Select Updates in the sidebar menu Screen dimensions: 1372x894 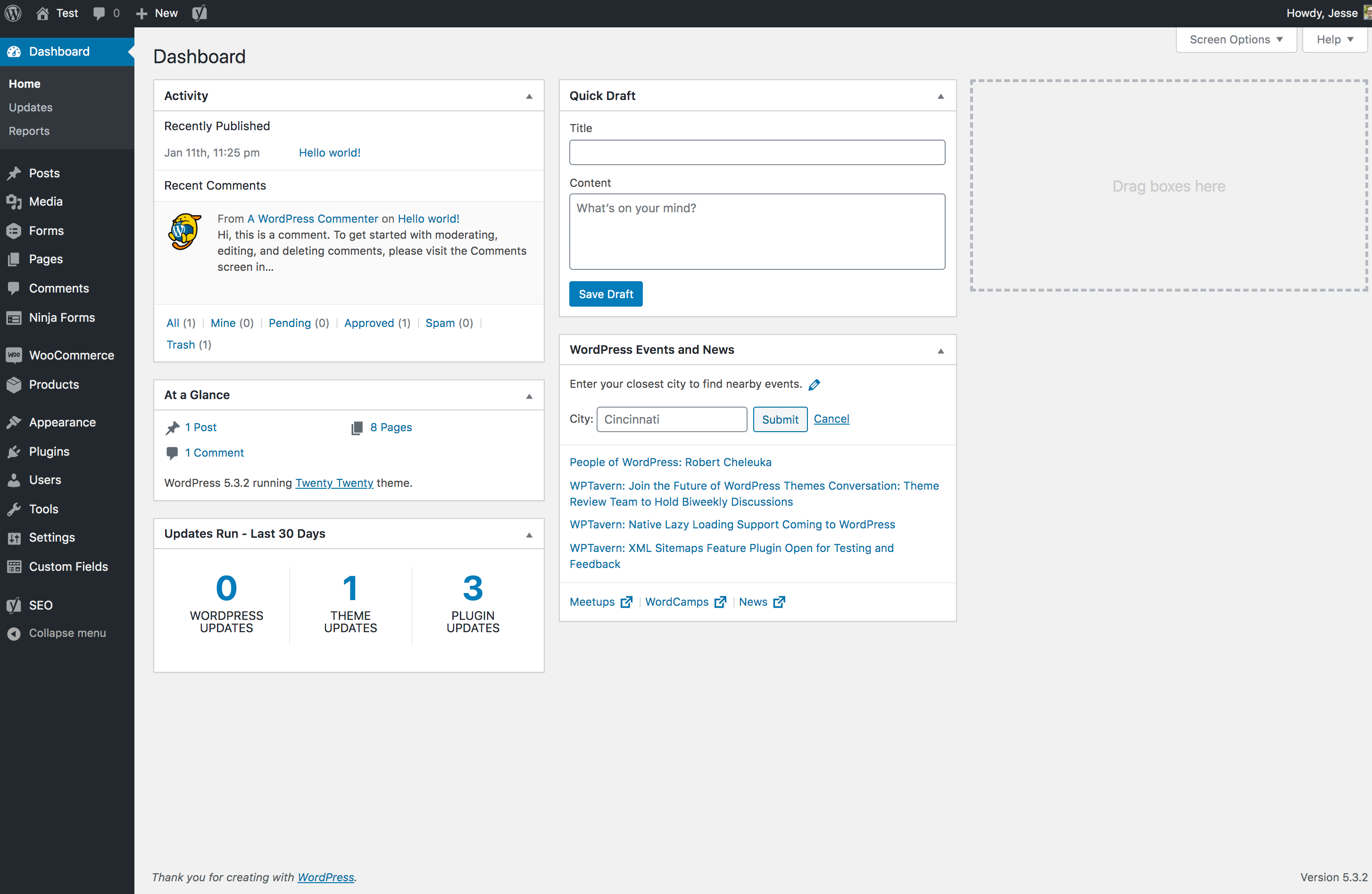tap(31, 107)
